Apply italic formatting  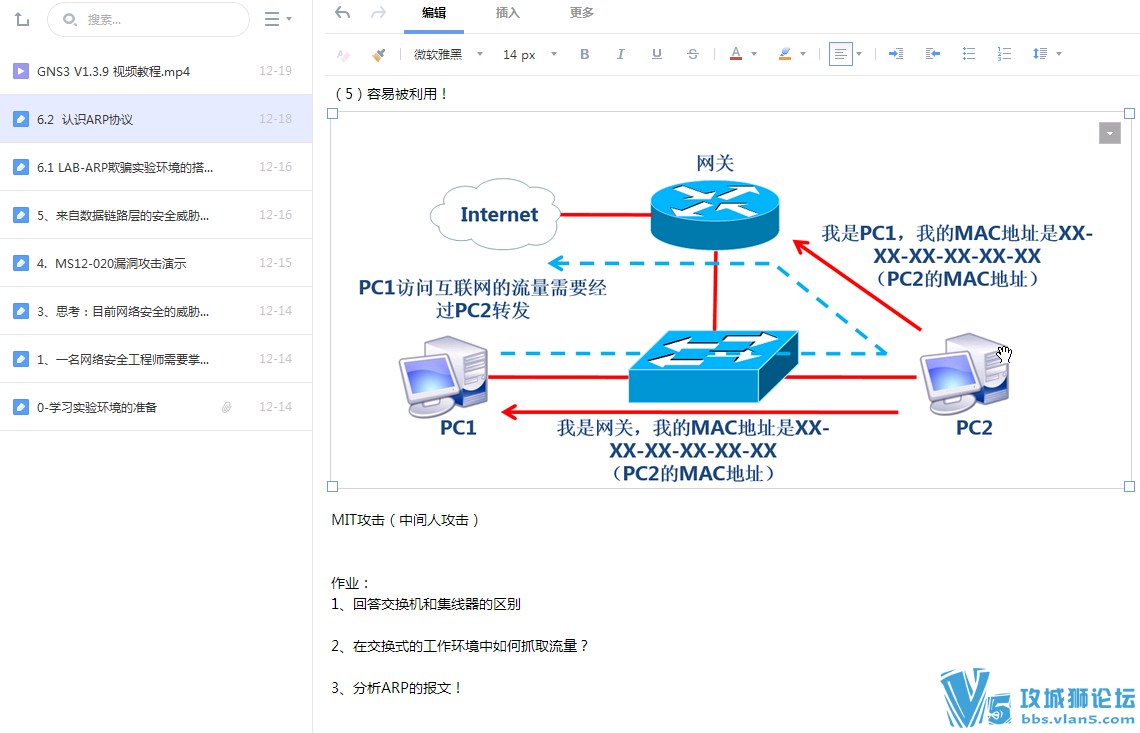(x=620, y=54)
